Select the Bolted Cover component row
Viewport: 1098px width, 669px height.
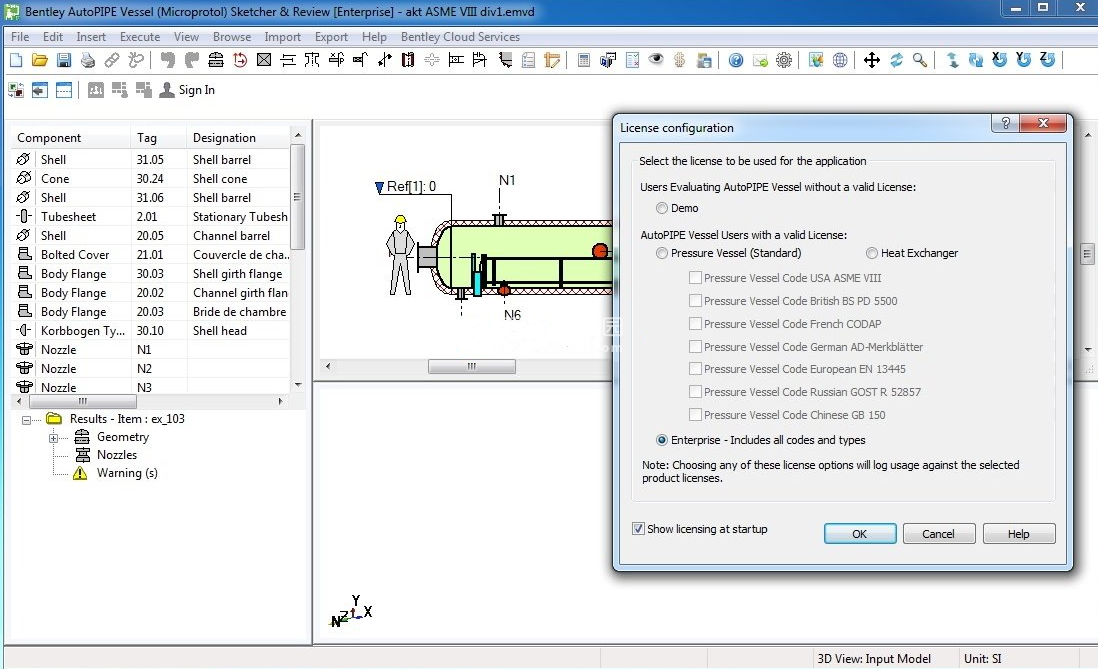(x=151, y=254)
